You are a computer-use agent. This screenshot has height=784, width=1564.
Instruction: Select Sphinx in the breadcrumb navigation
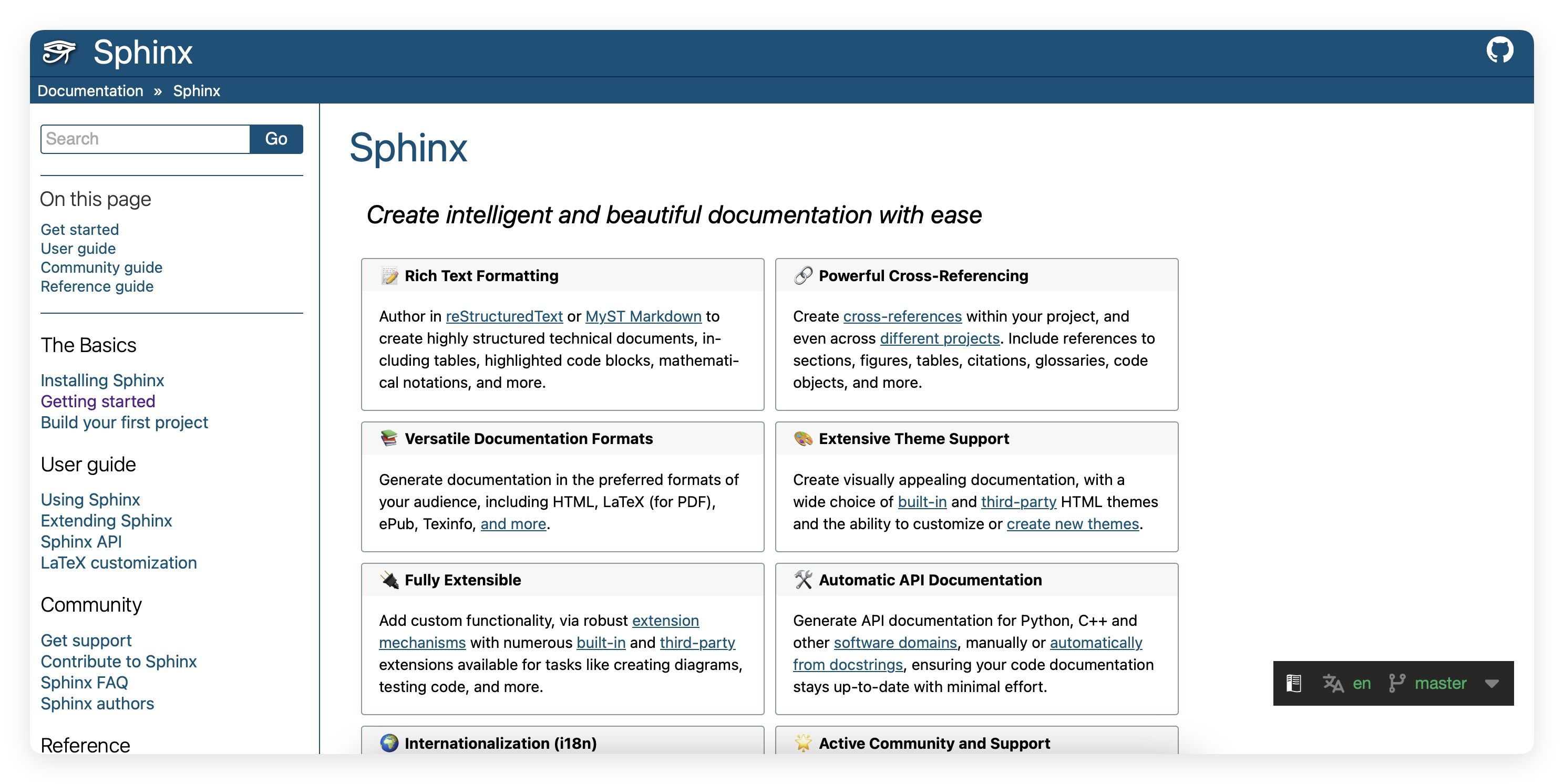coord(196,91)
